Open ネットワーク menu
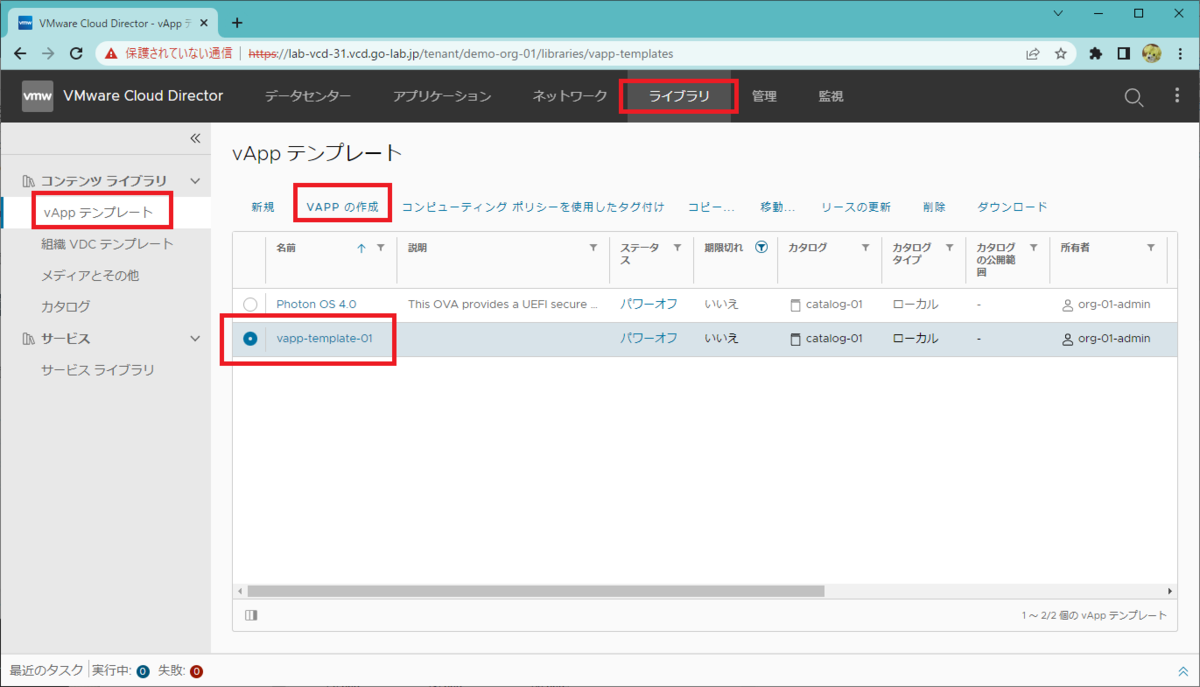The height and width of the screenshot is (687, 1200). point(570,96)
